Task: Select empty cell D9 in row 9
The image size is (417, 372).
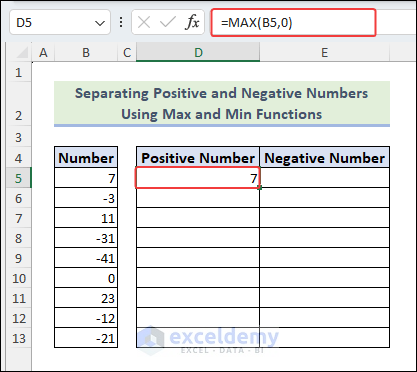Action: coord(198,258)
